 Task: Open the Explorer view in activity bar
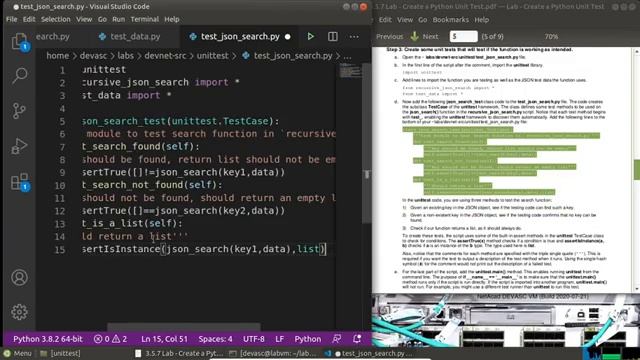[x=19, y=42]
